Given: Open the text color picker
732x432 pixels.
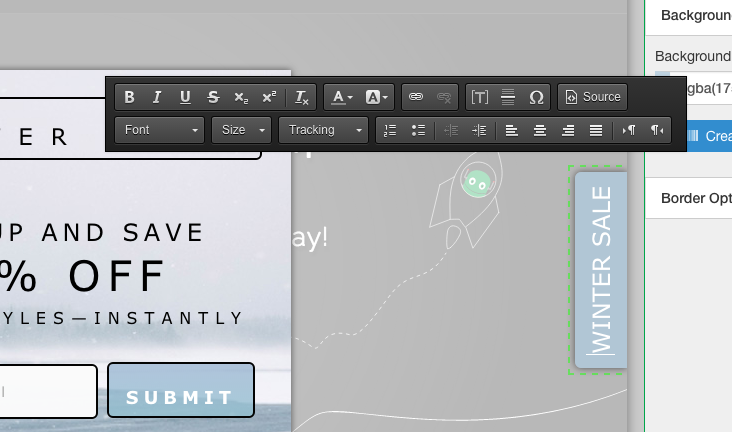Looking at the screenshot, I should click(342, 97).
